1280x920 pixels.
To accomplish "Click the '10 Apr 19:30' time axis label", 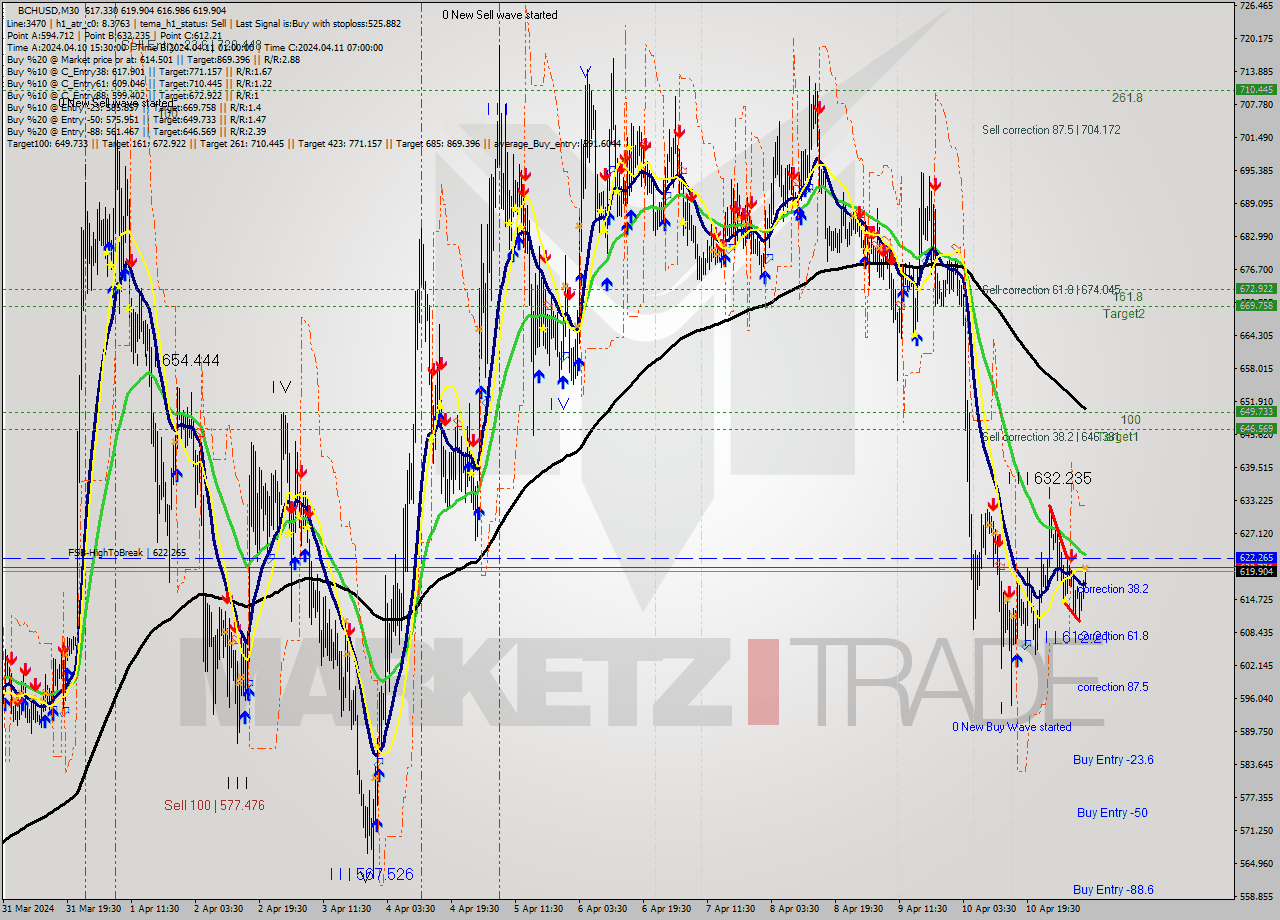I will [x=1051, y=909].
